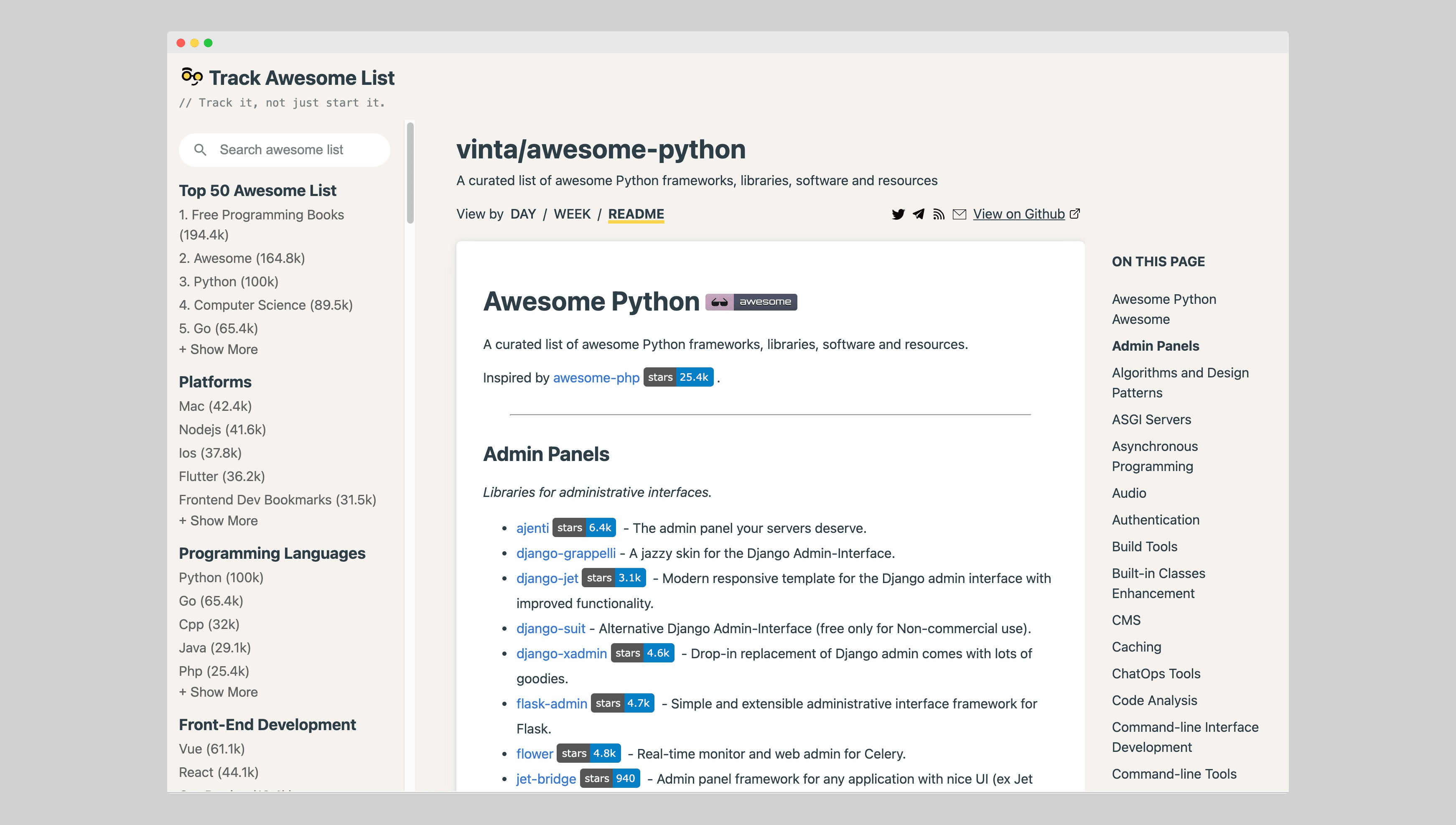1456x825 pixels.
Task: Open Php (25.4k) language list
Action: (x=214, y=672)
